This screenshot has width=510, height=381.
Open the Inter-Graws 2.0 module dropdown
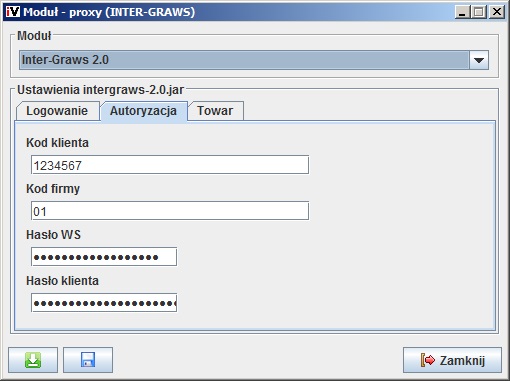[254, 60]
